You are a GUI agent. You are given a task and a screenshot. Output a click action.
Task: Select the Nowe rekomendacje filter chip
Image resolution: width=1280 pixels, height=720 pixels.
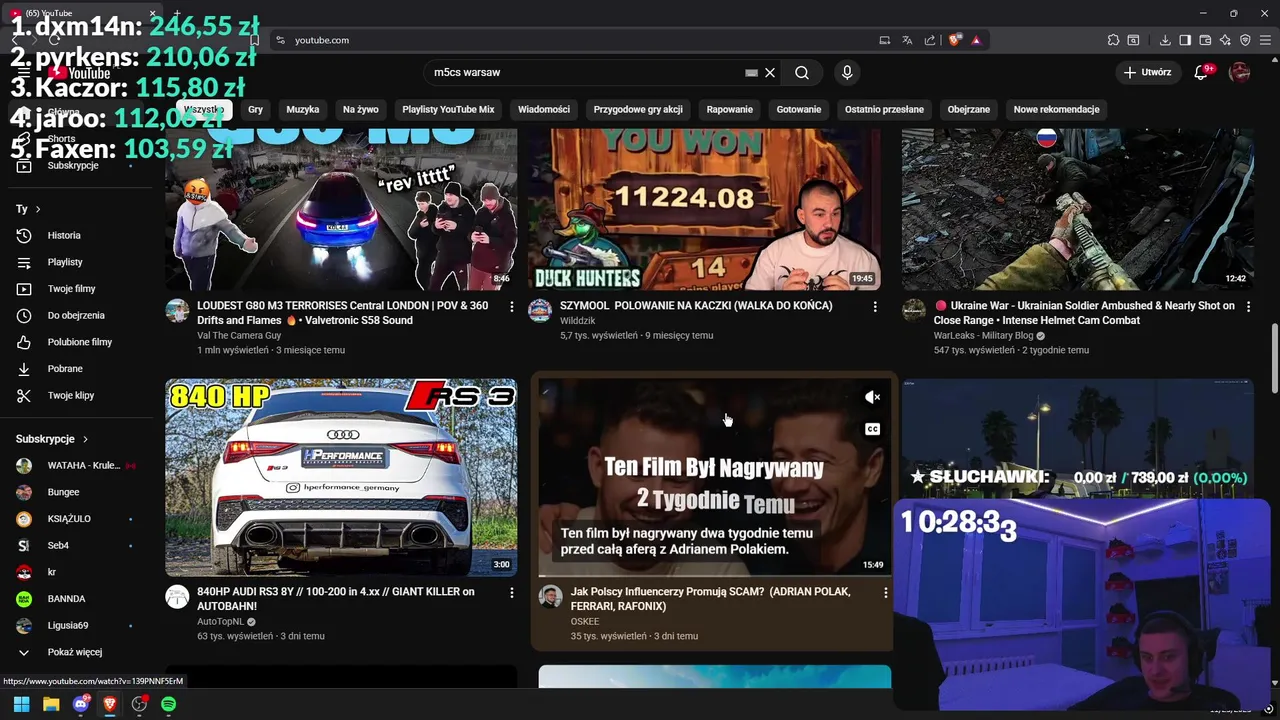(1056, 109)
